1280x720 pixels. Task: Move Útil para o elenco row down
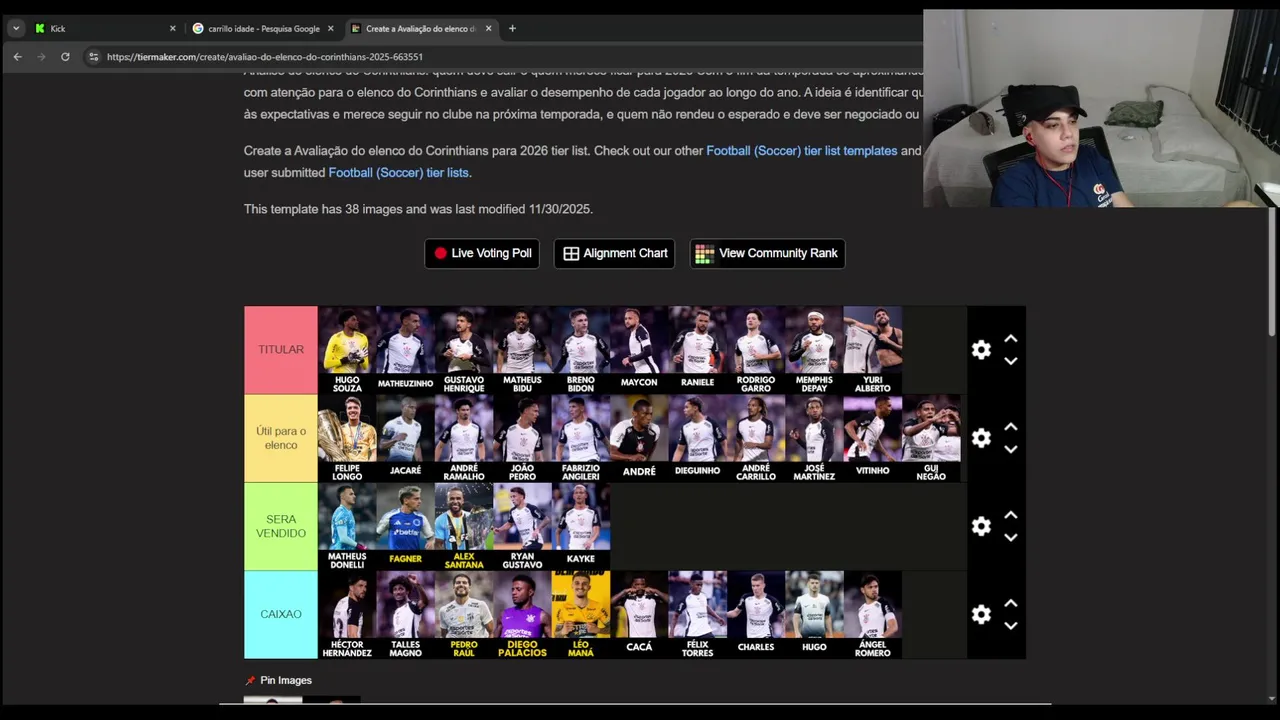pos(1010,449)
